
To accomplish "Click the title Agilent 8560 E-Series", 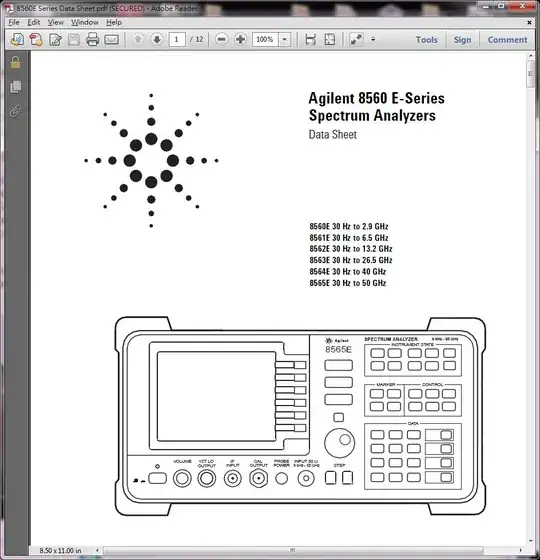I will 376,98.
